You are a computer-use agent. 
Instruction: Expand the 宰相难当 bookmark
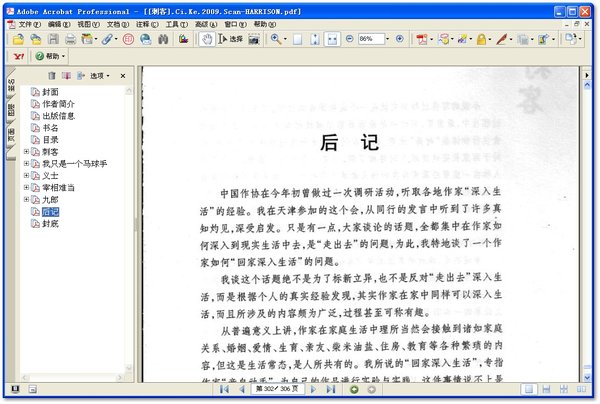point(26,187)
